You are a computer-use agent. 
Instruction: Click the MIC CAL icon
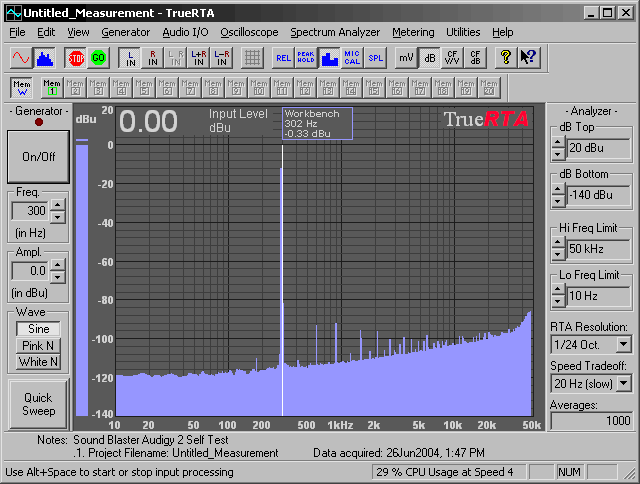pos(352,58)
